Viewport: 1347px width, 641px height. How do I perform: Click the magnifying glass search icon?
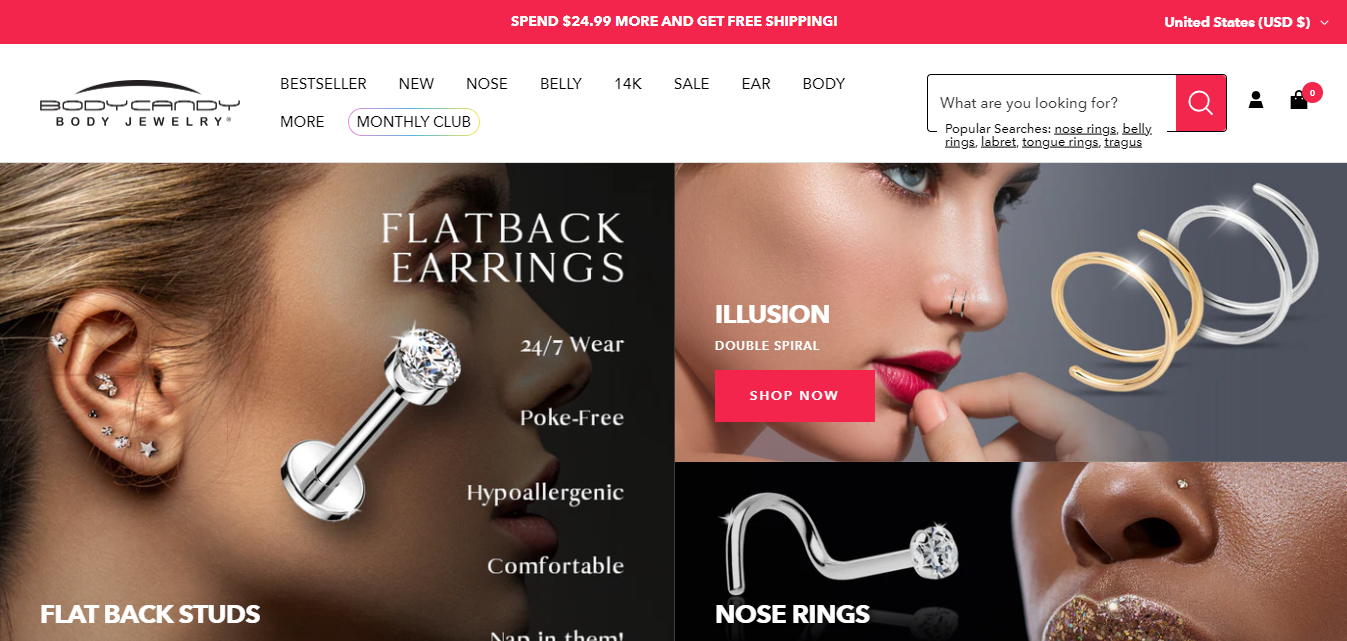click(1201, 103)
